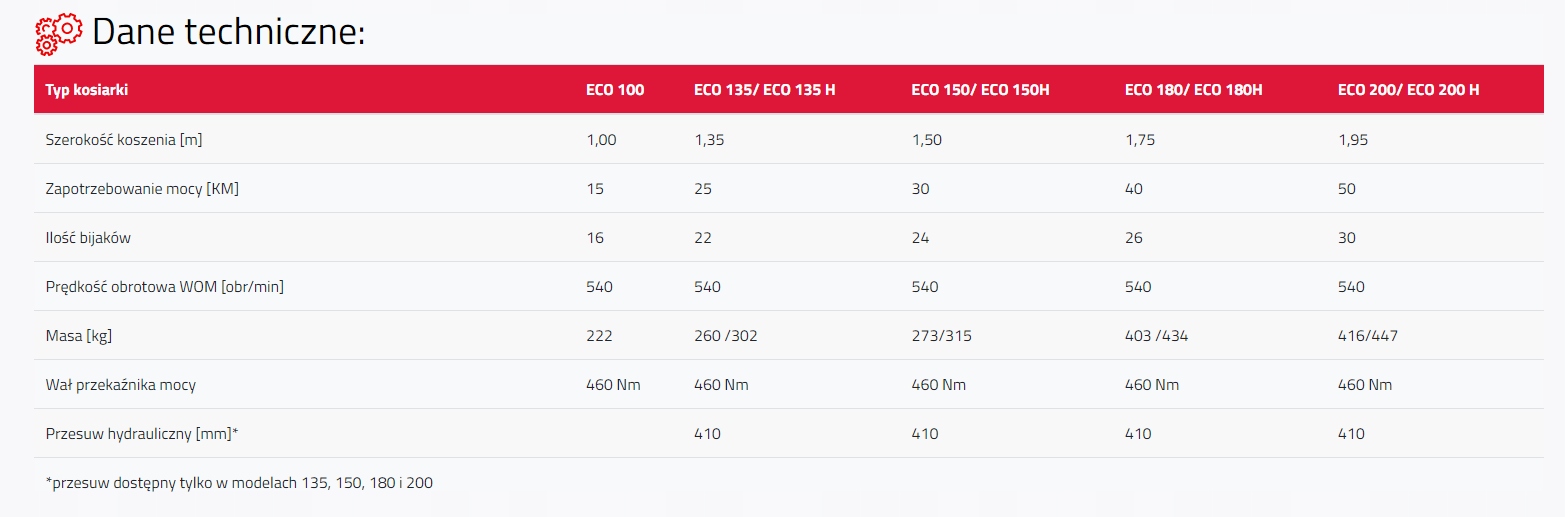Select the "Masa [kg]" row label

tap(79, 336)
